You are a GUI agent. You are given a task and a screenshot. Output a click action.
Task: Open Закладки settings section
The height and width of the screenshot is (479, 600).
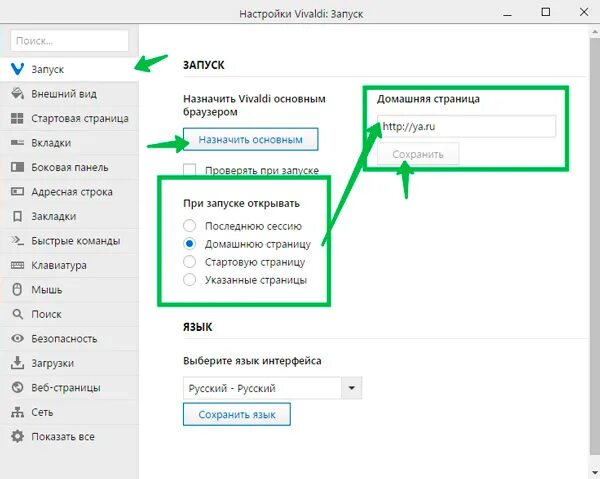[69, 216]
